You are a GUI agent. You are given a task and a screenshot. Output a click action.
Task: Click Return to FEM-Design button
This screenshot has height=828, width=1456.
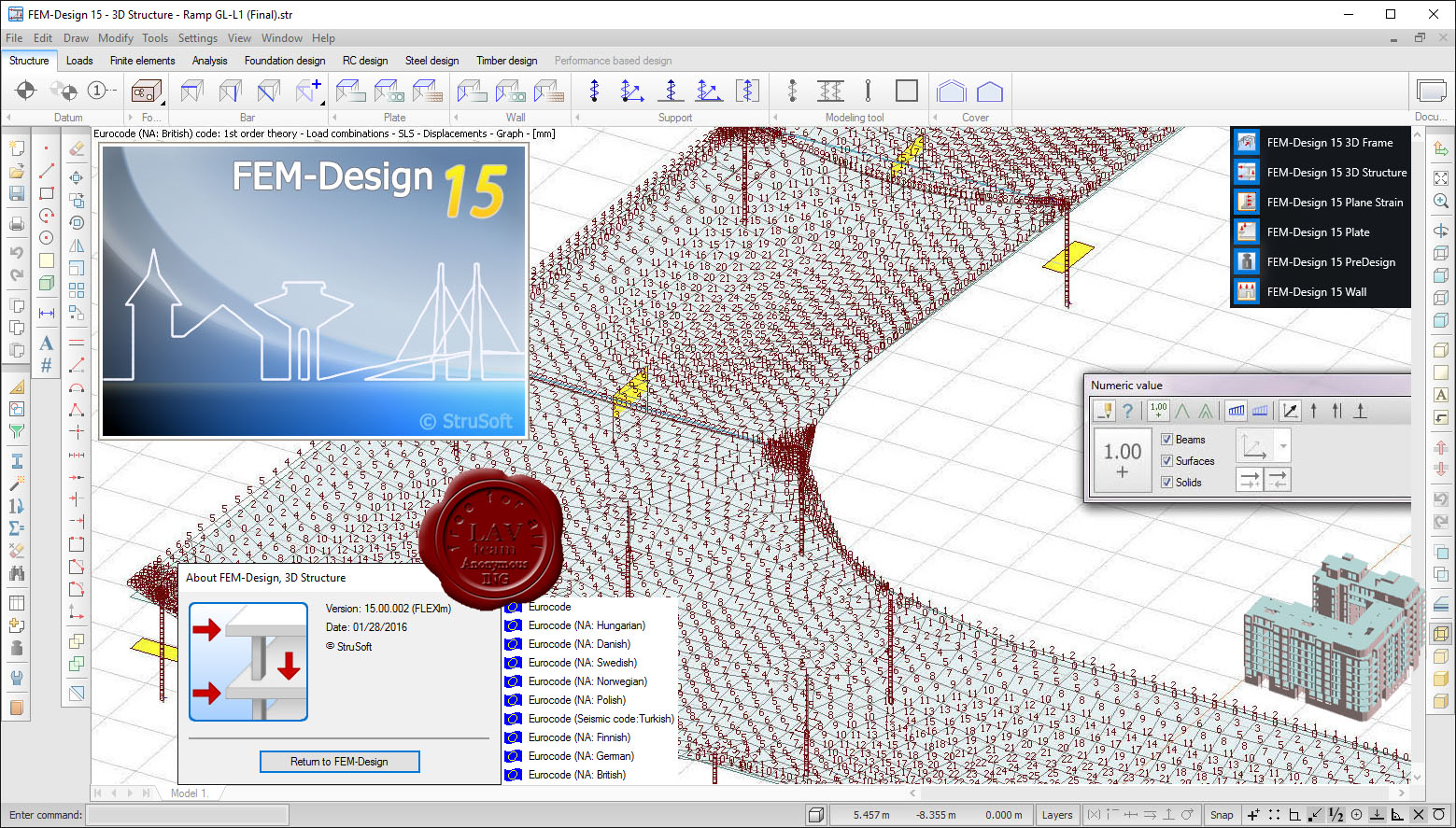340,762
